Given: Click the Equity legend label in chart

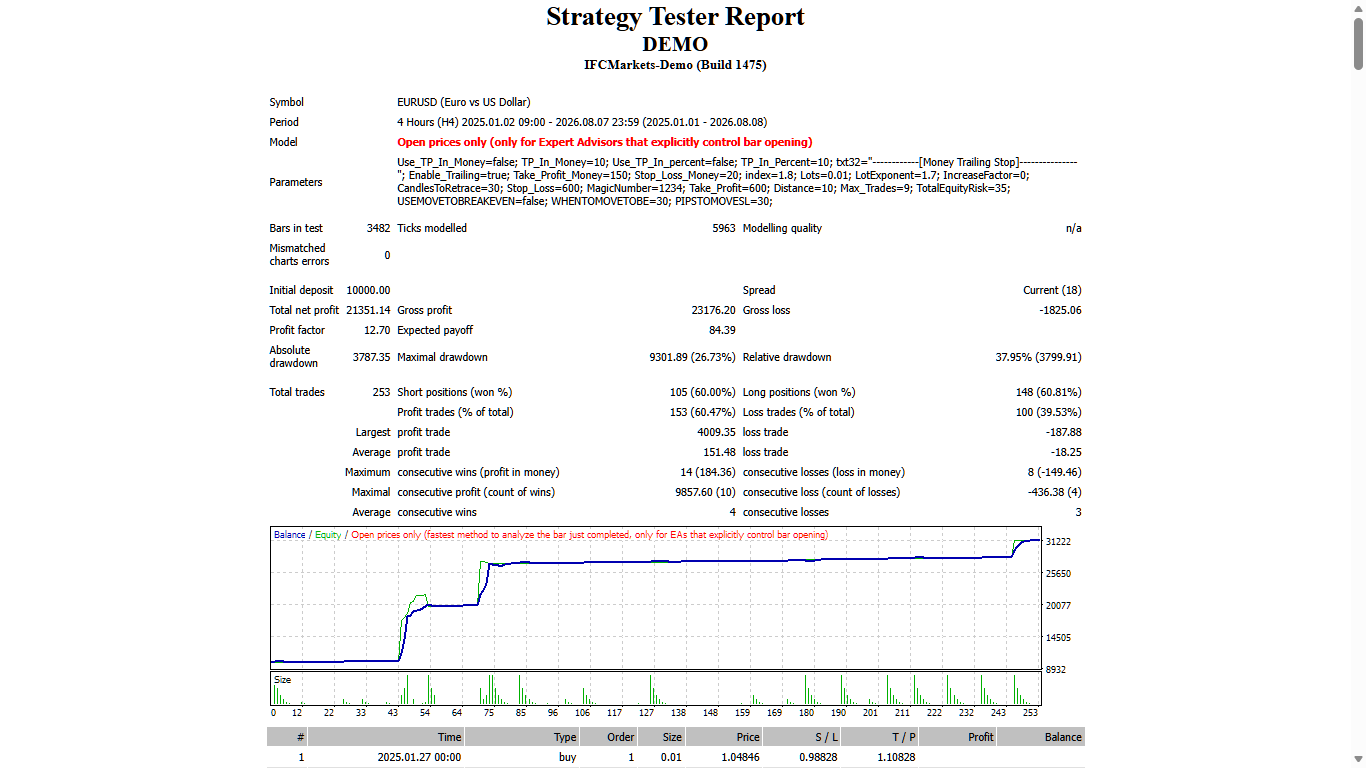Looking at the screenshot, I should click(327, 535).
